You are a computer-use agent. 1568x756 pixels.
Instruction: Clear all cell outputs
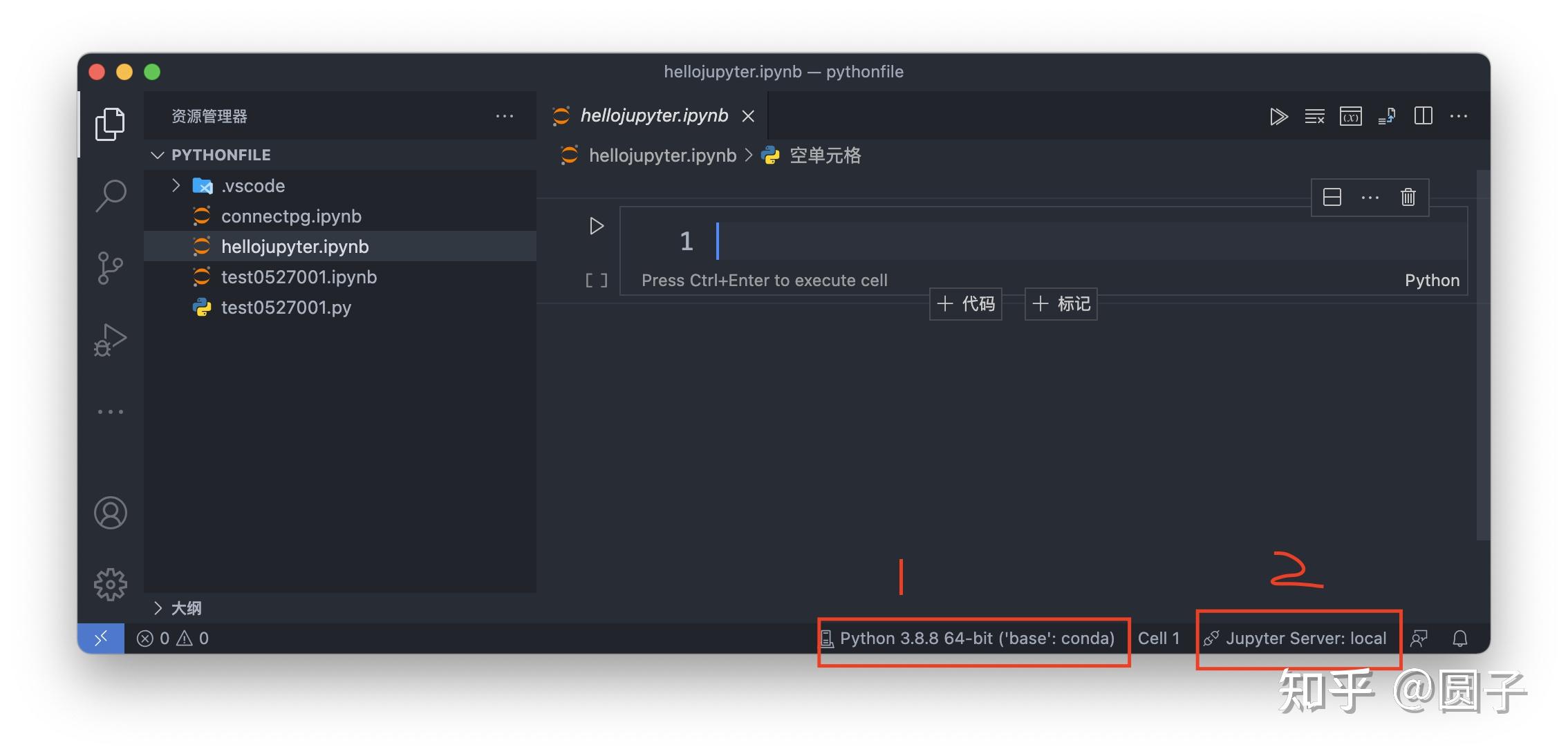point(1314,116)
